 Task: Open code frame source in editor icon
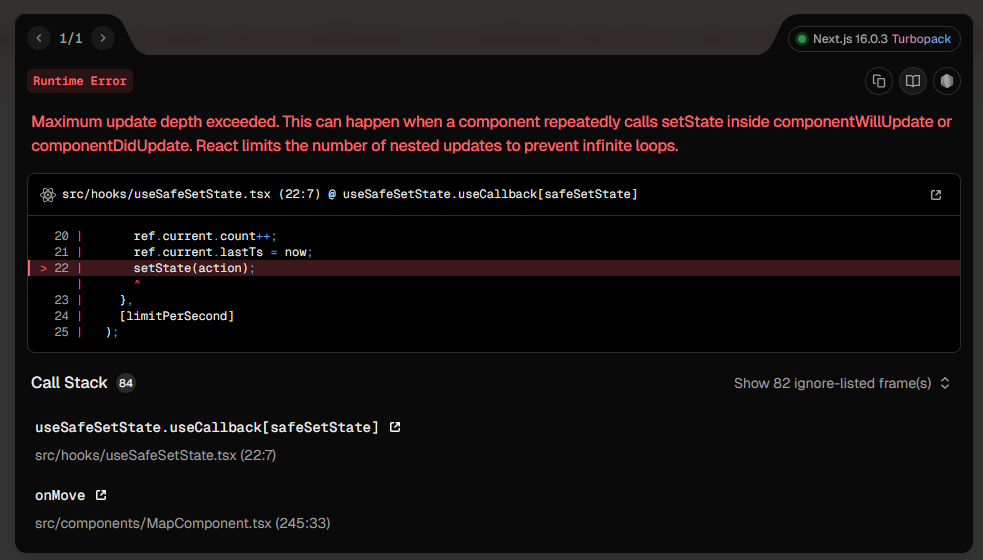point(936,195)
